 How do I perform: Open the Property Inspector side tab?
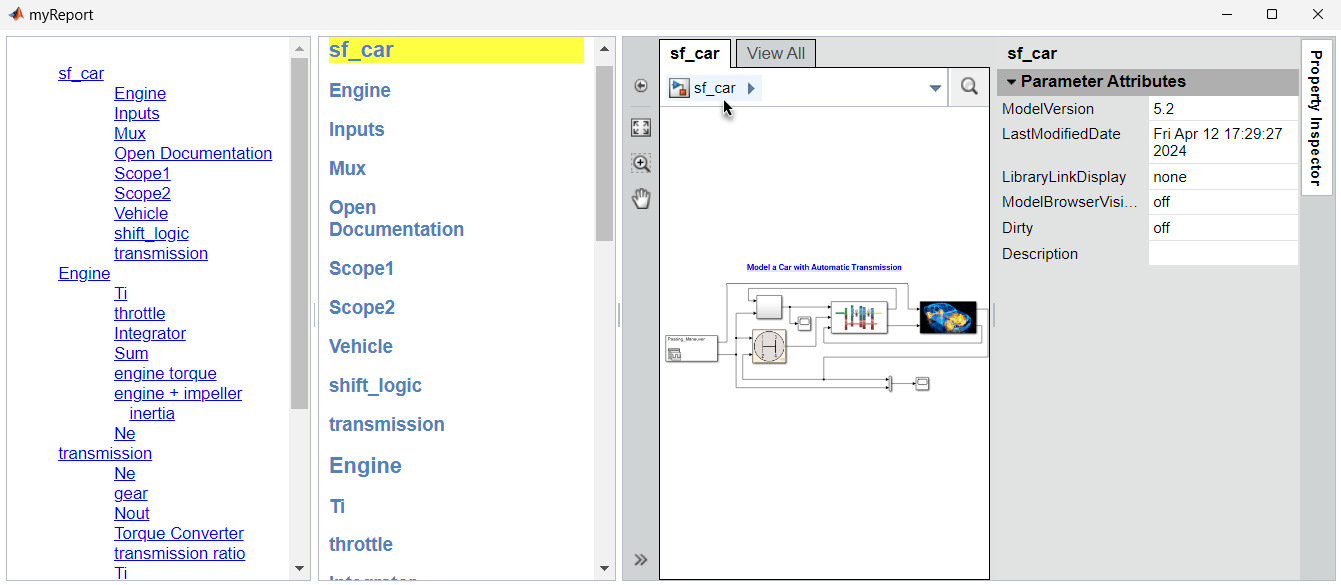tap(1316, 117)
